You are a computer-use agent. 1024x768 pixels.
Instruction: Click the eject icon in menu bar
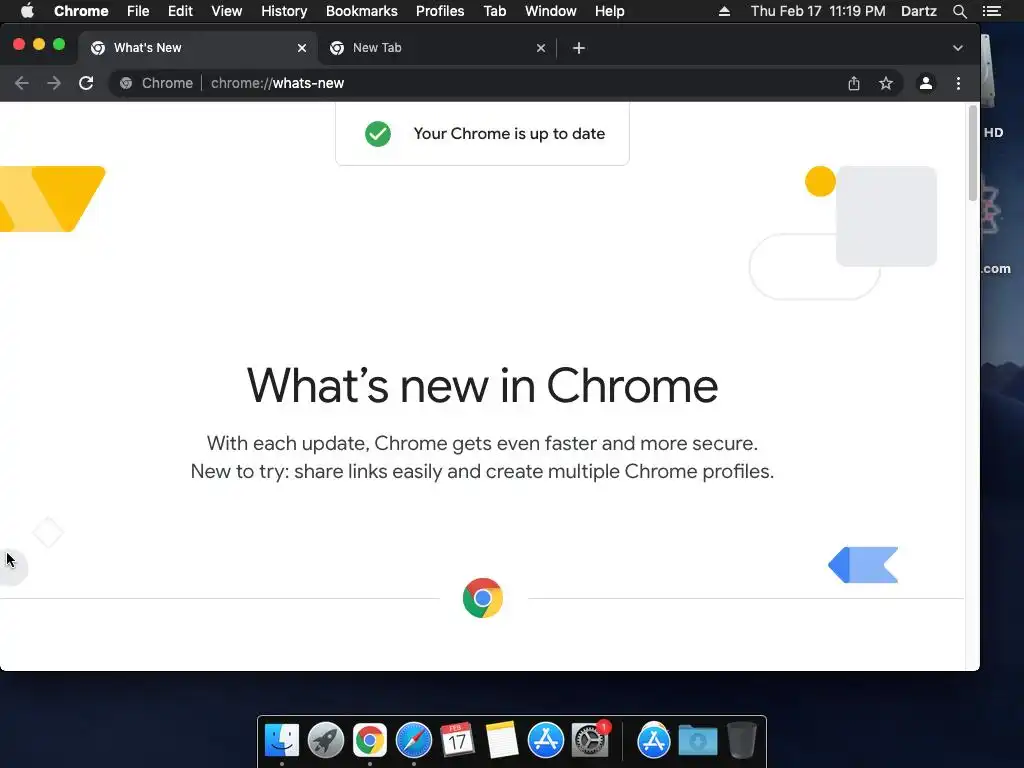[724, 11]
